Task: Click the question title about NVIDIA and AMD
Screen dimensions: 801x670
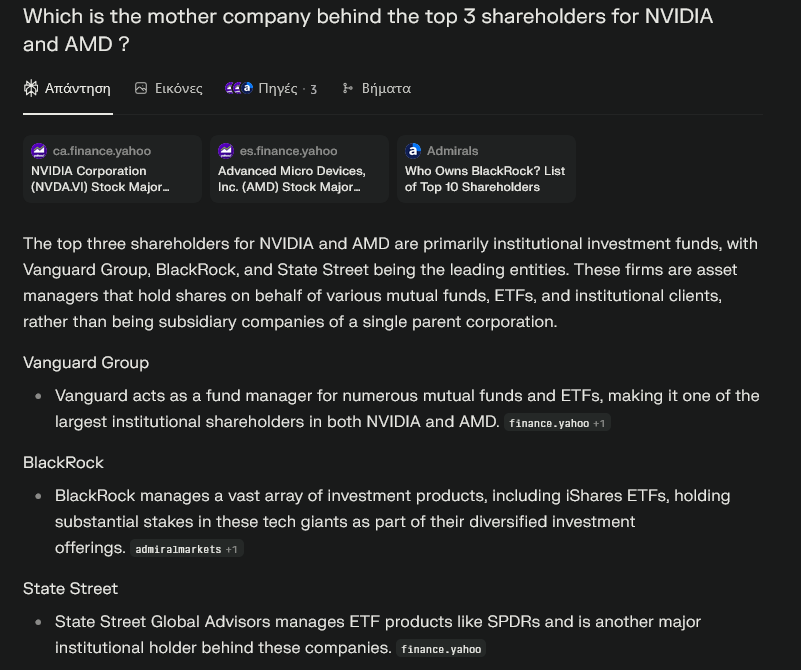Action: tap(368, 30)
